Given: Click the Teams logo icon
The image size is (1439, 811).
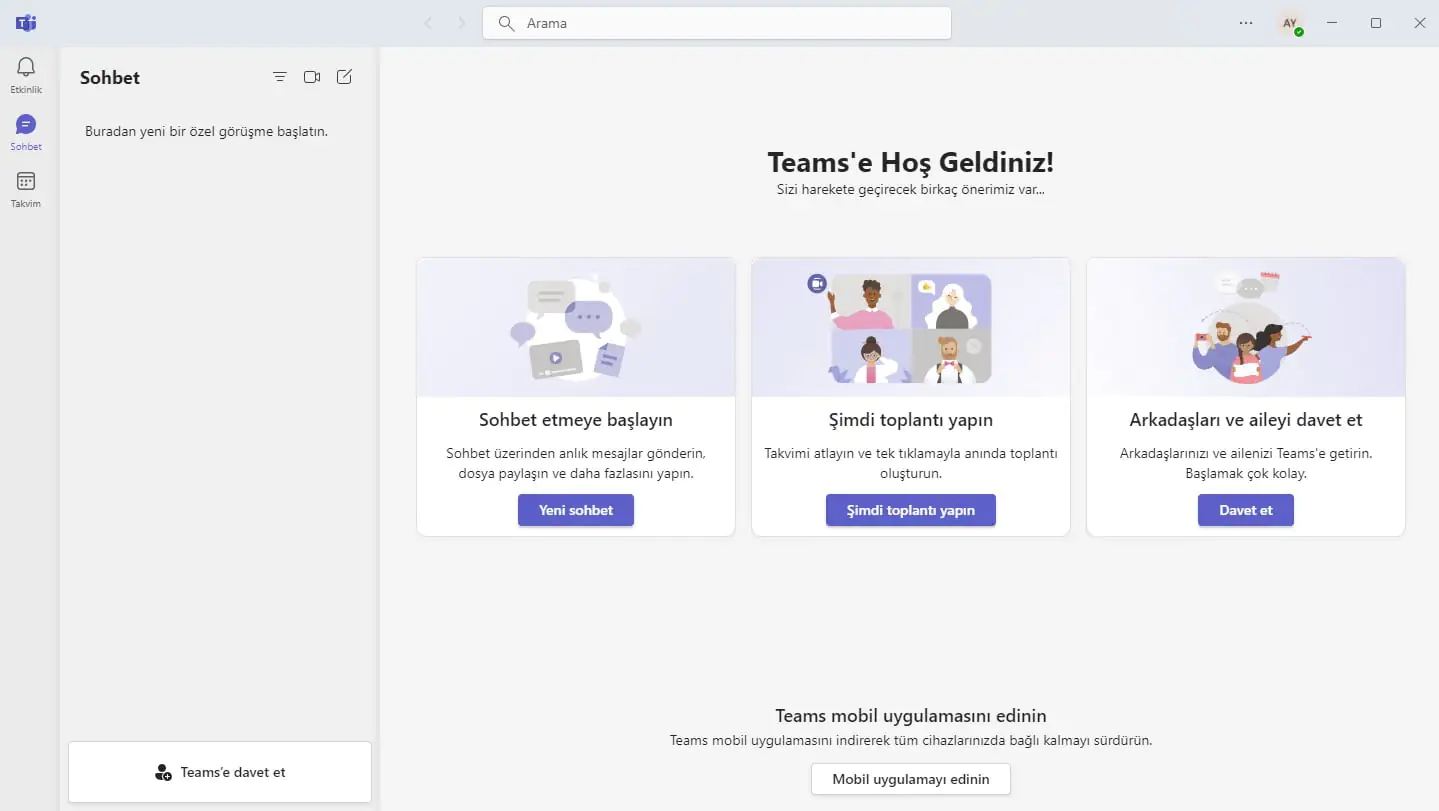Looking at the screenshot, I should click(x=26, y=23).
